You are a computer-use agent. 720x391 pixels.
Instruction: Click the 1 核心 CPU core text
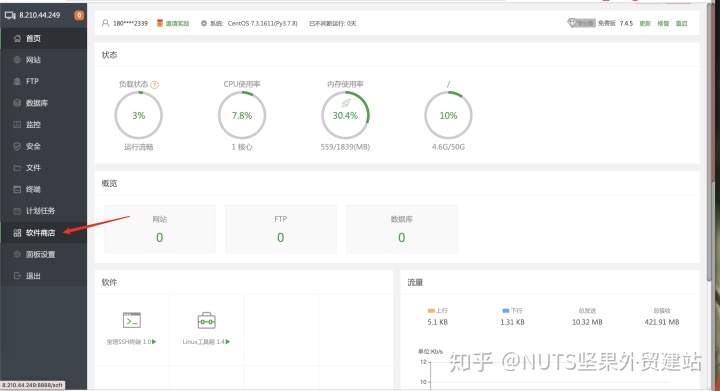pyautogui.click(x=242, y=147)
